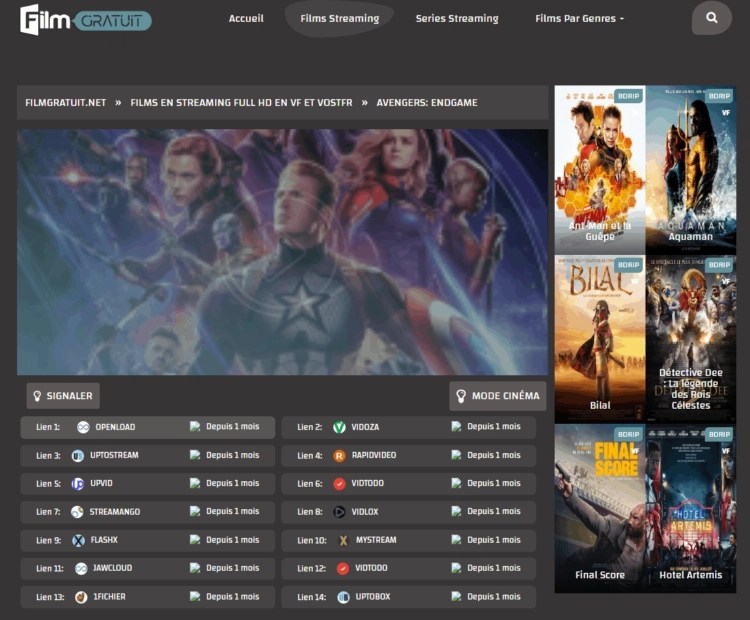Click 'Depuis 1 mois' in Lien 9 row

coord(232,540)
